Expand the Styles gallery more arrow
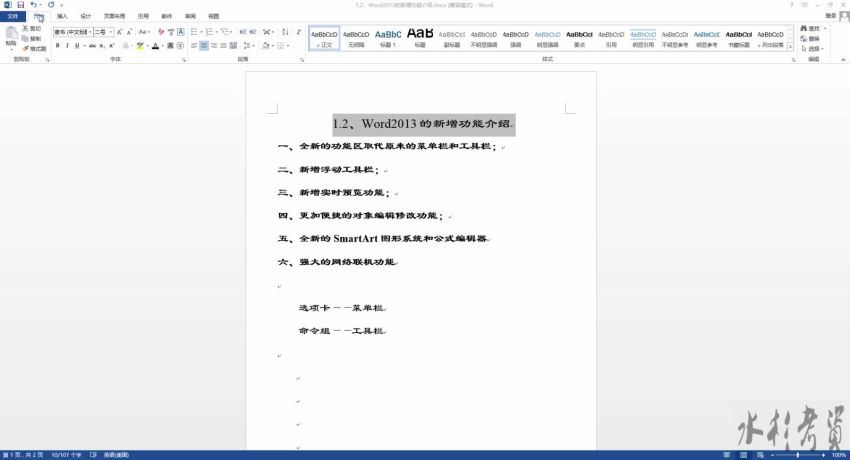 790,47
